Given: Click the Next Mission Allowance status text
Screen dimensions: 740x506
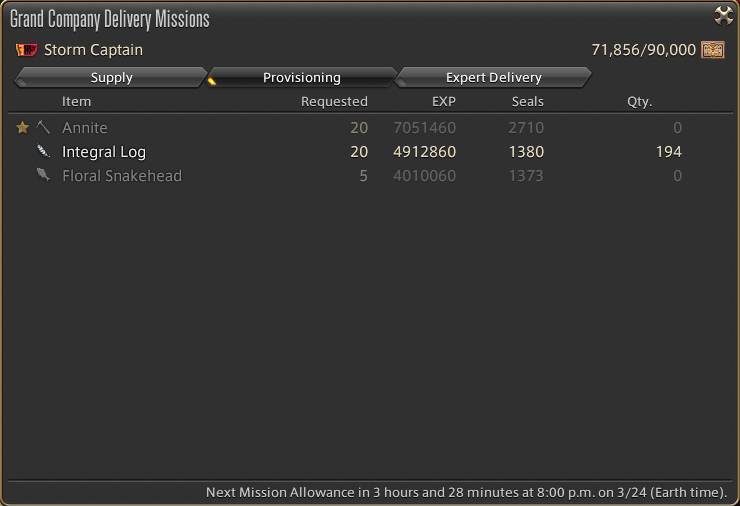Looking at the screenshot, I should [x=466, y=492].
